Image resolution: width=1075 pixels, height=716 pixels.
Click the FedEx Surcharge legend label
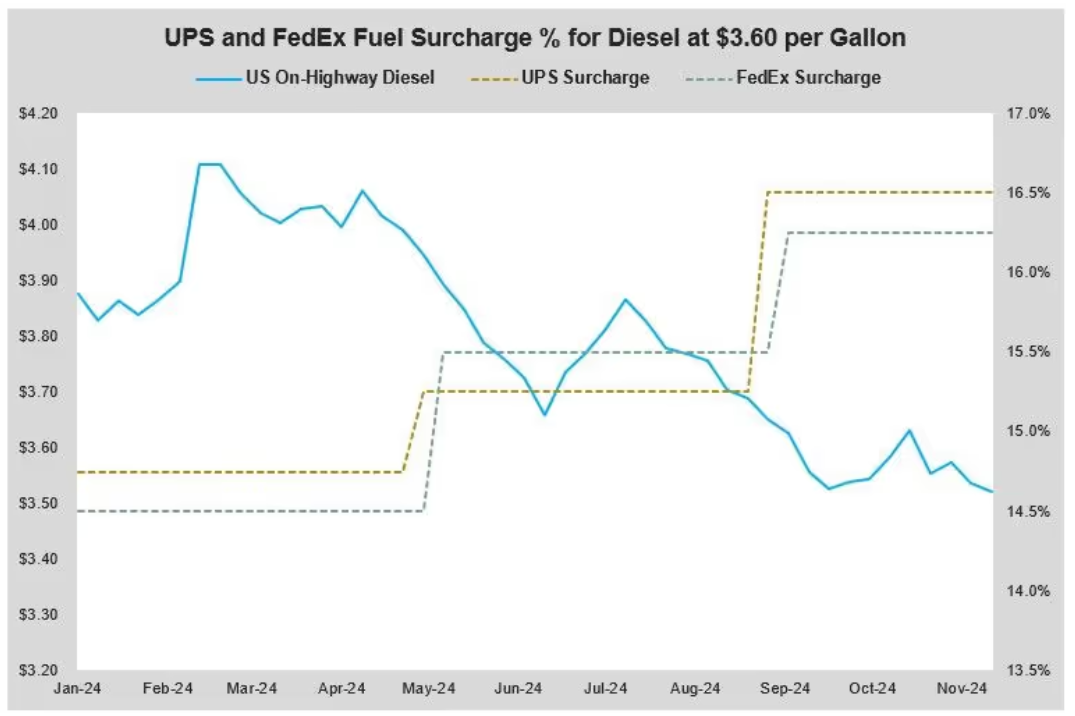click(808, 77)
